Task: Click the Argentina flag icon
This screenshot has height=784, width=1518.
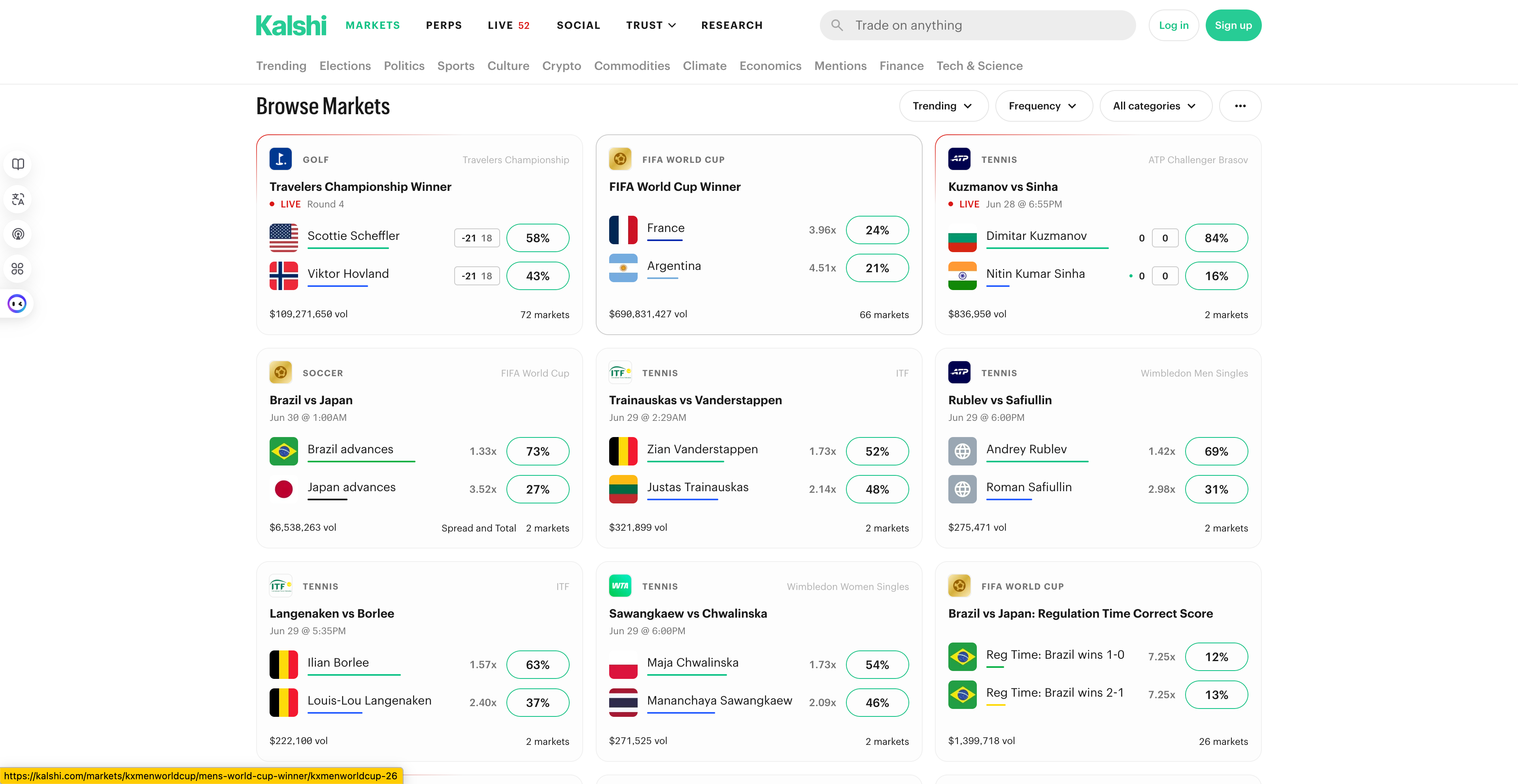Action: point(623,268)
